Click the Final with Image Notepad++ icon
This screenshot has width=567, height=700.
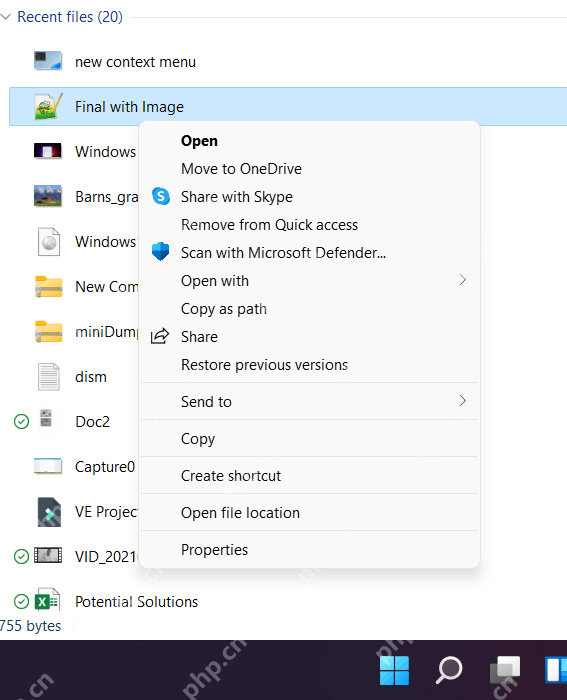click(x=48, y=106)
